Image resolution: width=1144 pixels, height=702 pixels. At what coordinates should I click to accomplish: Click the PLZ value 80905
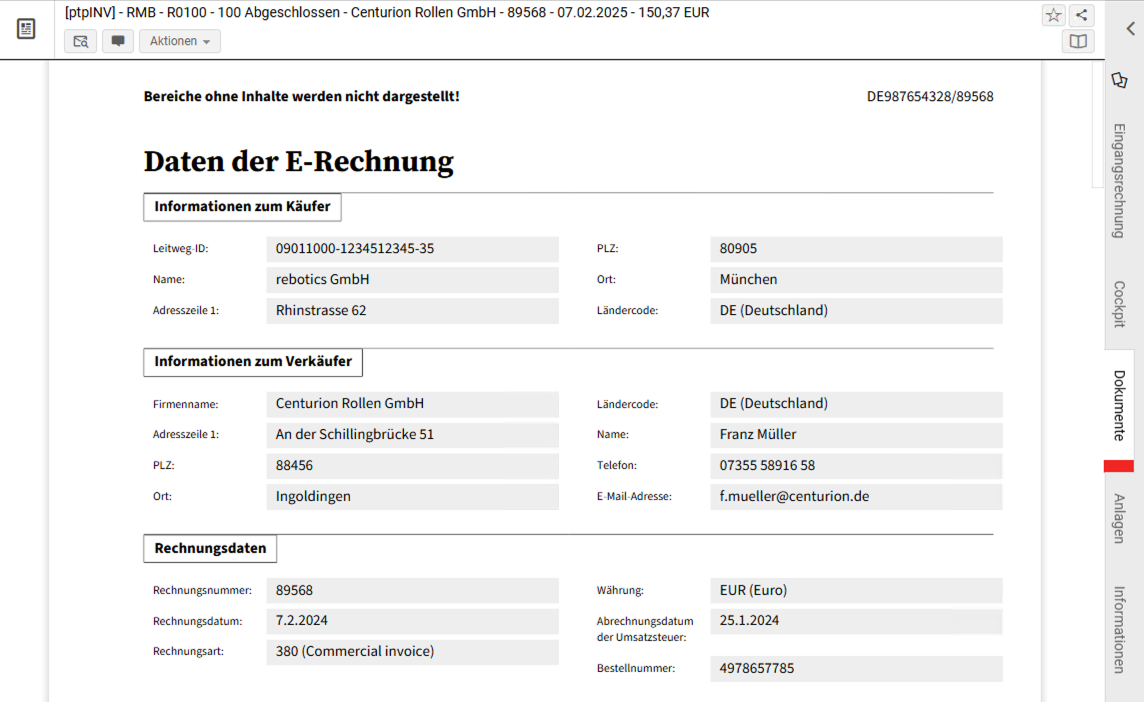pyautogui.click(x=856, y=249)
